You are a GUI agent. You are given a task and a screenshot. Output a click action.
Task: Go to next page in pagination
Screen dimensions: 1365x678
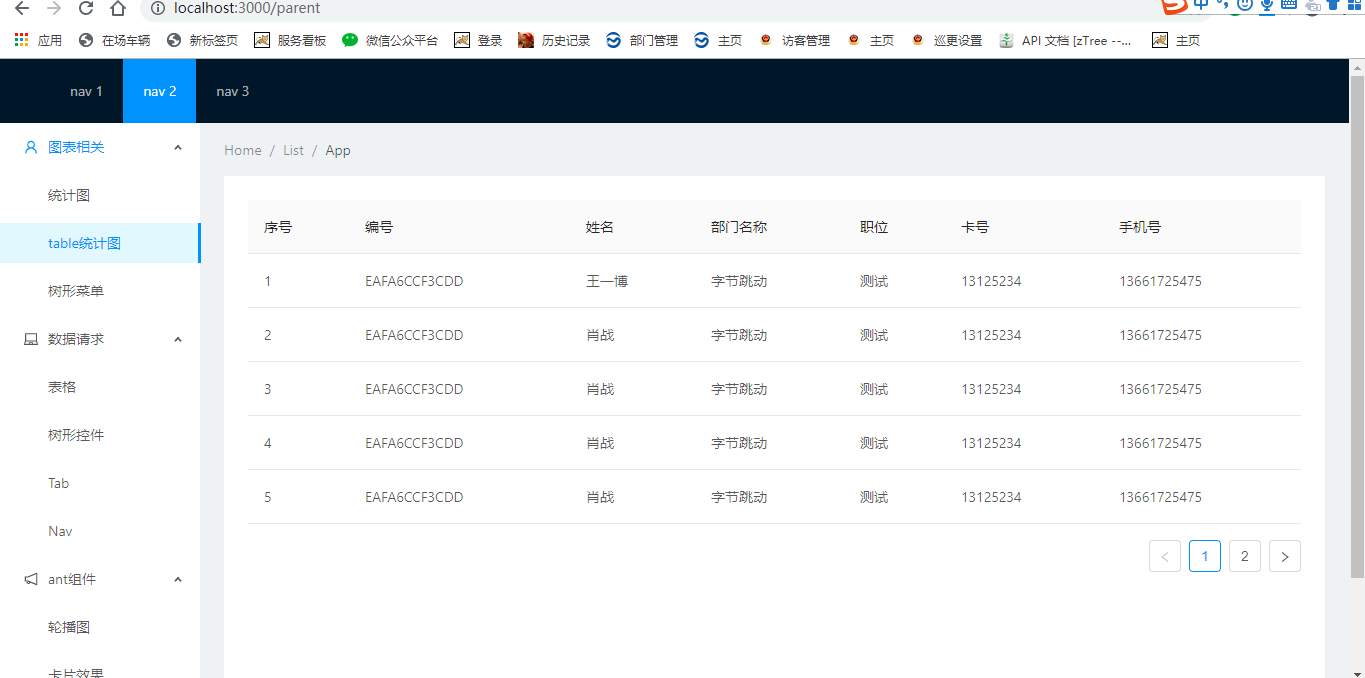tap(1285, 556)
